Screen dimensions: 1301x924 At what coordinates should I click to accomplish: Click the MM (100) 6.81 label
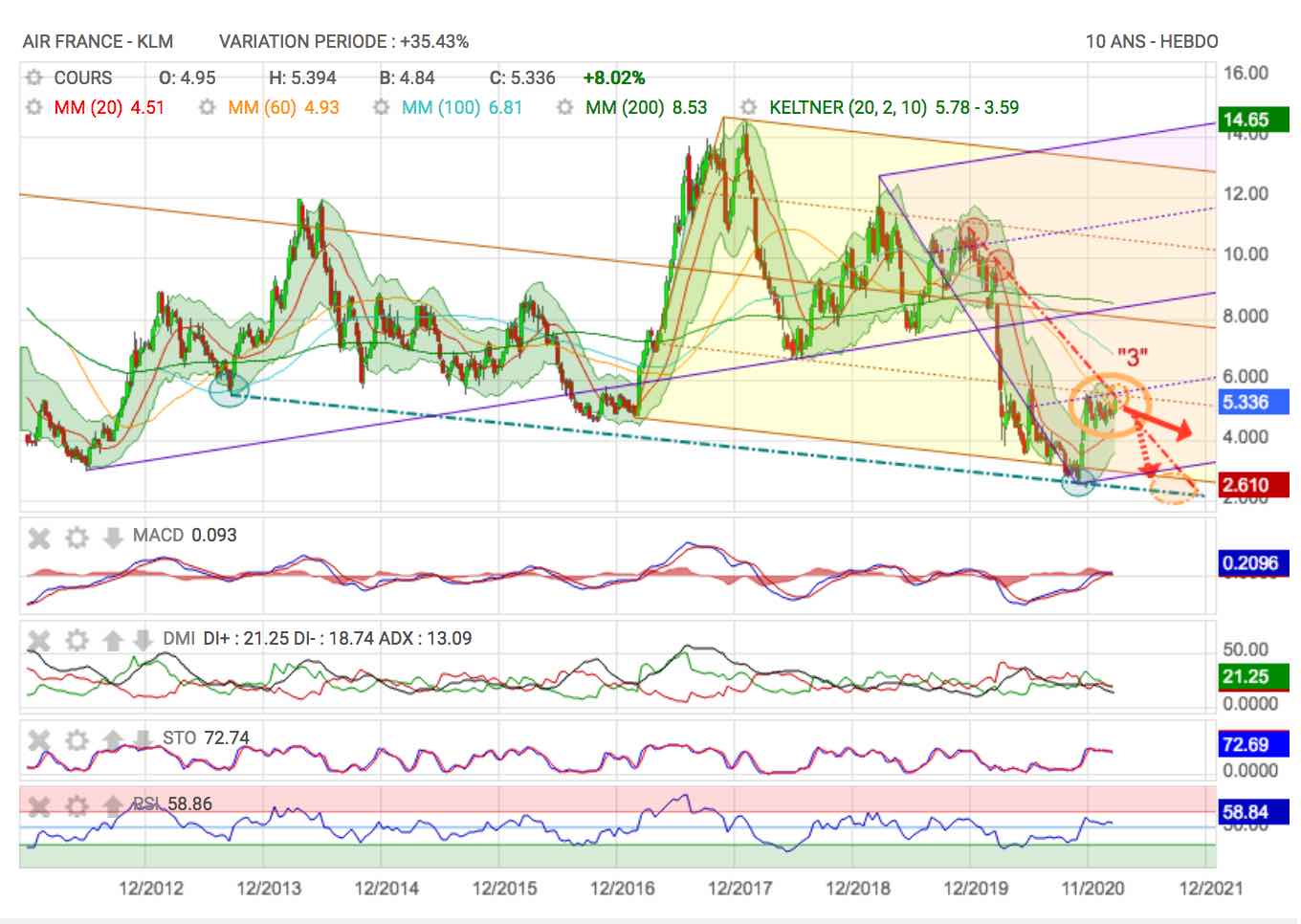462,107
